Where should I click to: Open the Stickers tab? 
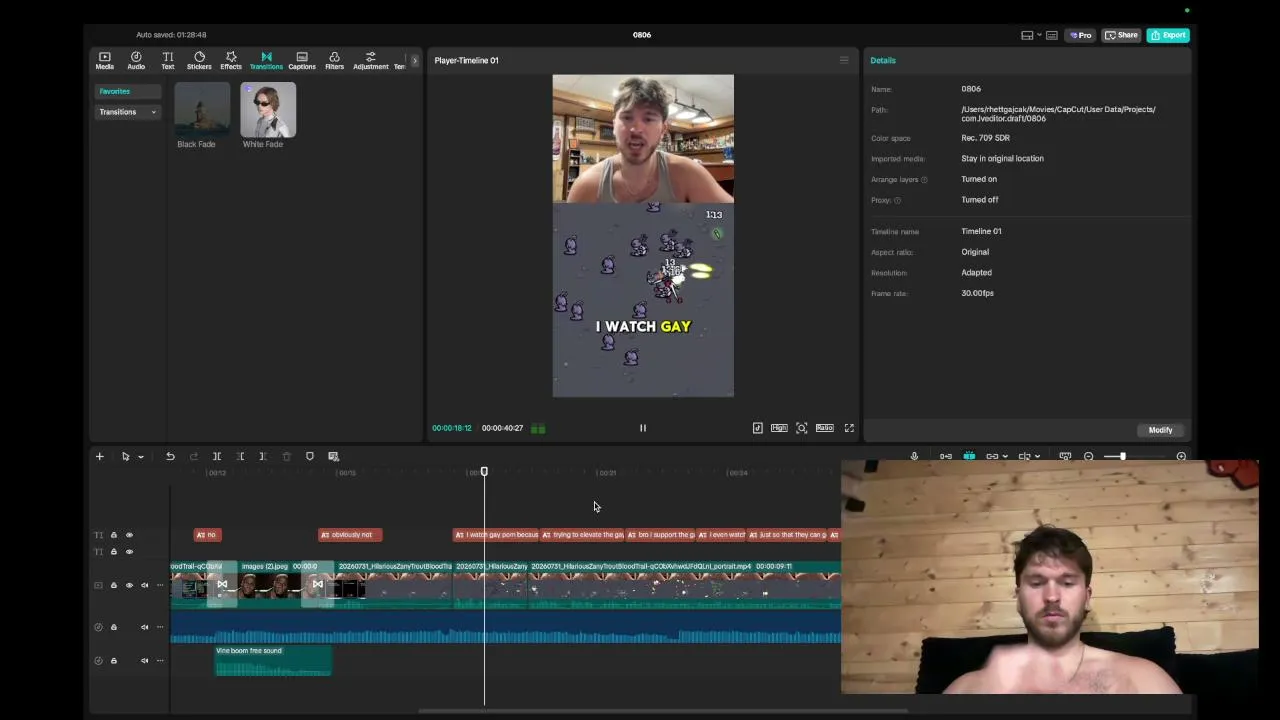click(x=199, y=61)
